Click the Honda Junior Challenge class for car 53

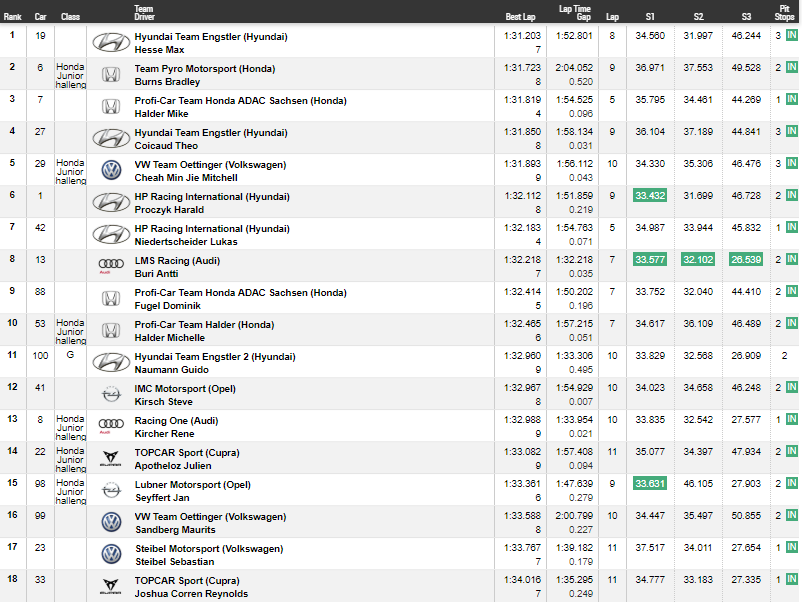click(x=71, y=331)
